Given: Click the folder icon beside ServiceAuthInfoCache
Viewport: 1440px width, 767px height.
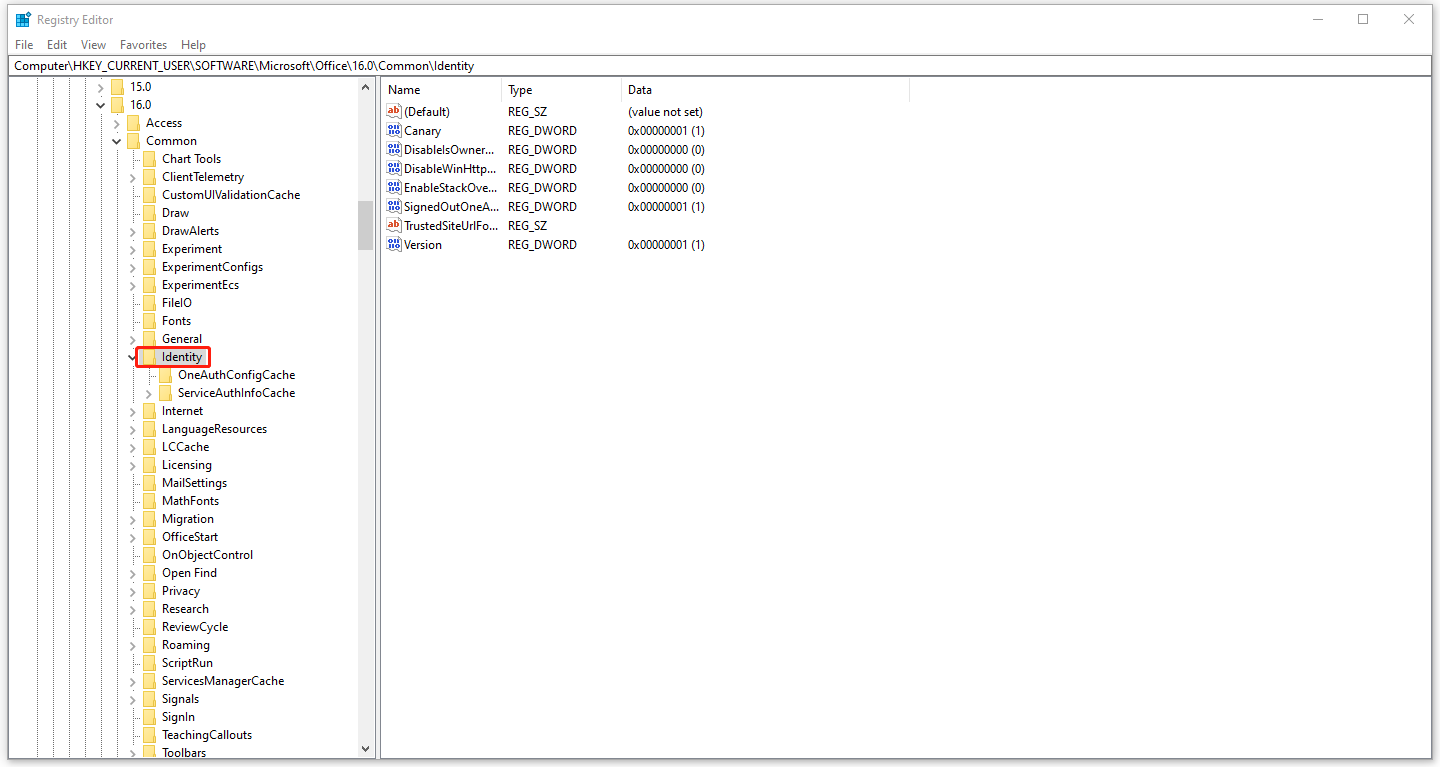Looking at the screenshot, I should tap(166, 393).
